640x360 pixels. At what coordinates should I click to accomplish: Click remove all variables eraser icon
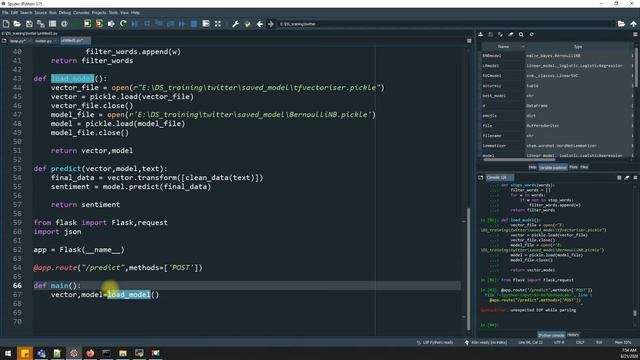(x=511, y=35)
